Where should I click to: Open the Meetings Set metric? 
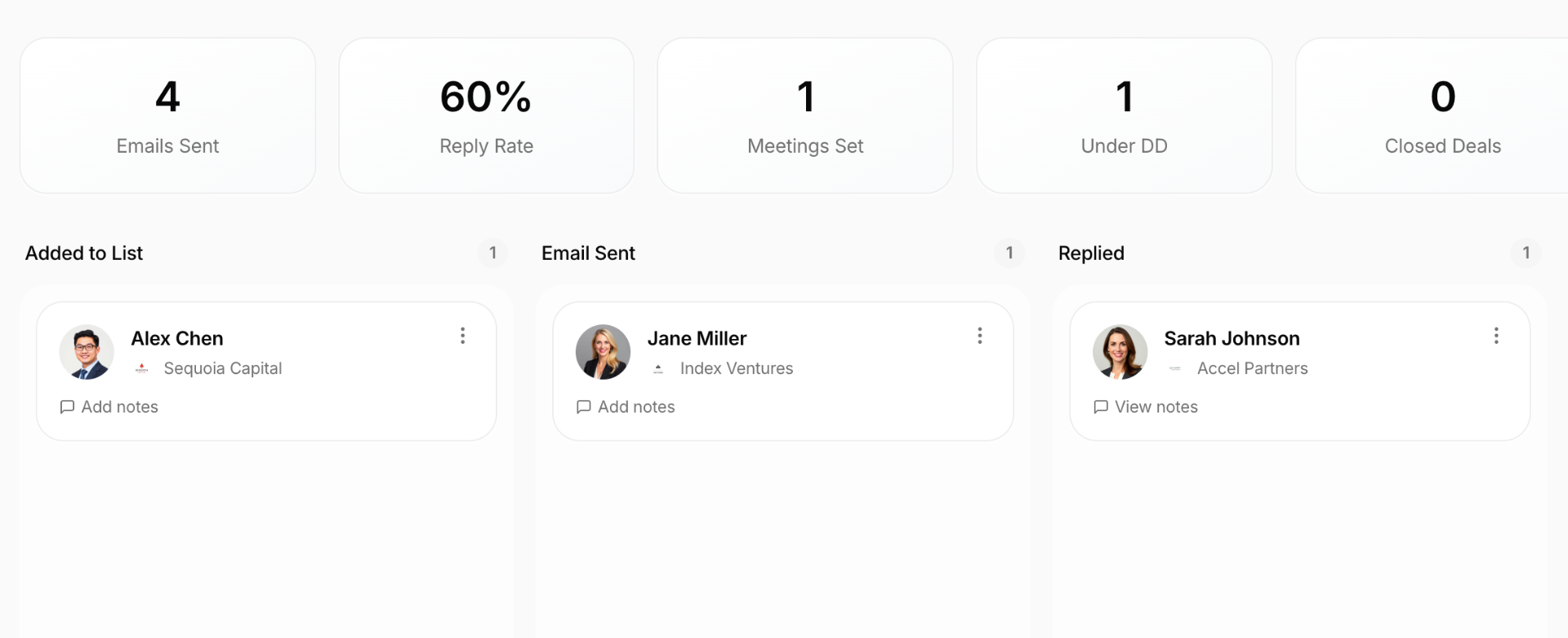click(x=805, y=115)
